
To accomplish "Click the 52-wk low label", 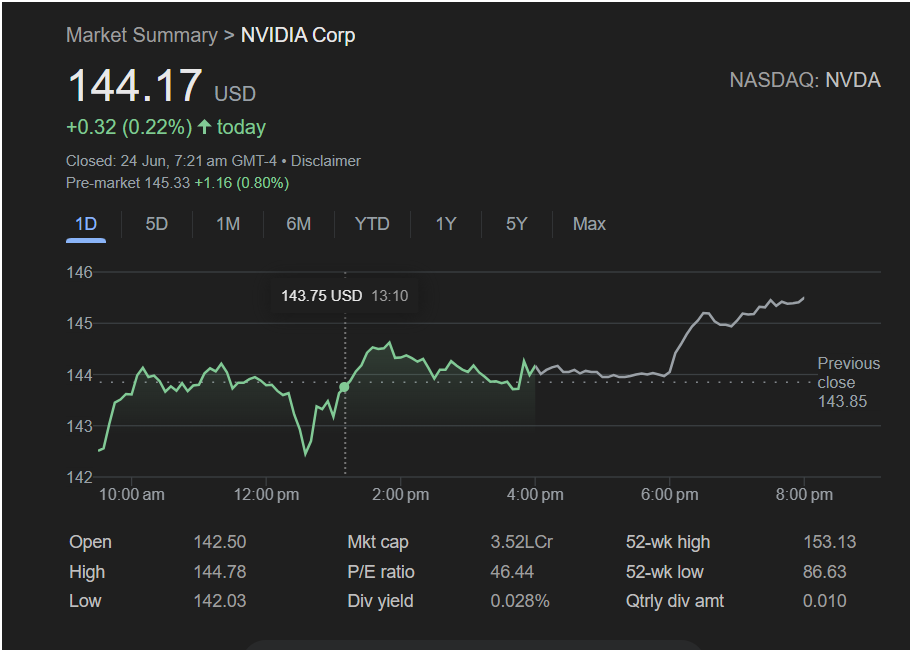I will pos(665,572).
